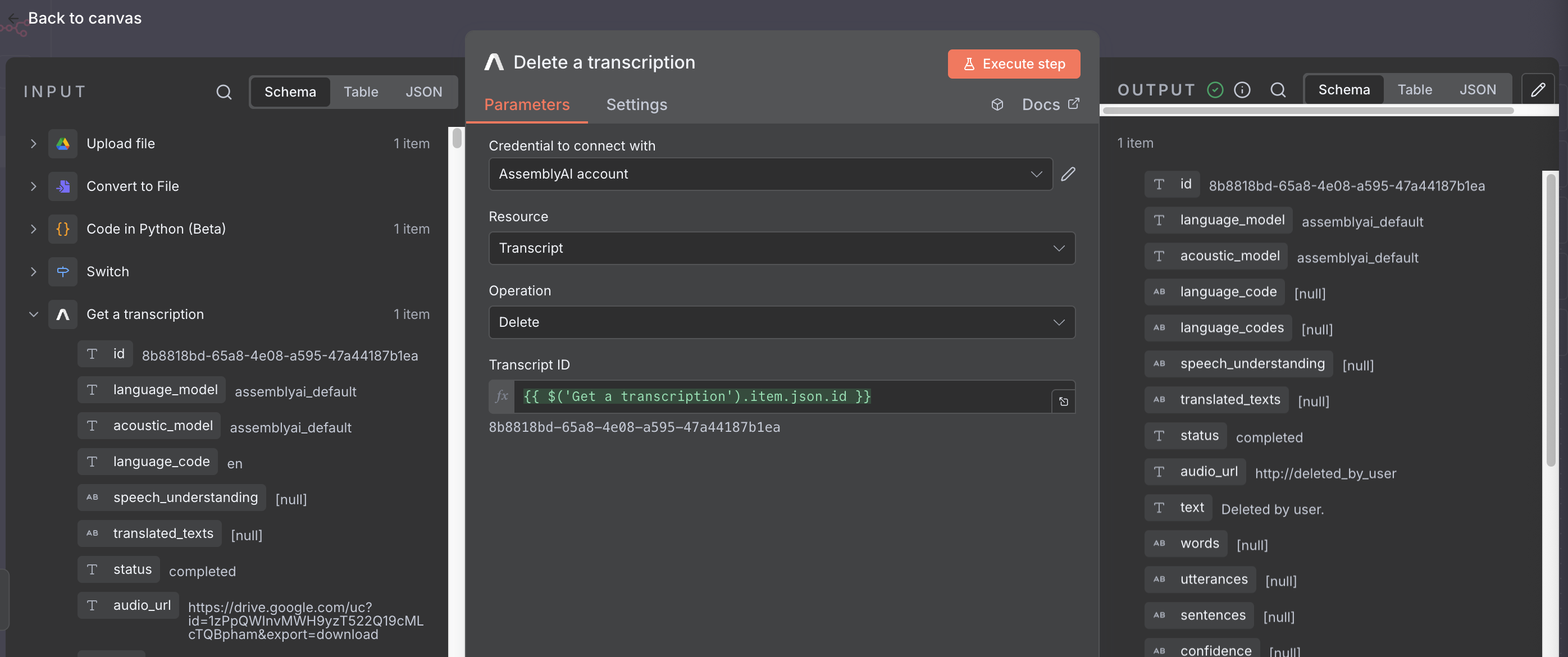Viewport: 1568px width, 657px height.
Task: Switch input view to JSON
Action: pyautogui.click(x=423, y=92)
